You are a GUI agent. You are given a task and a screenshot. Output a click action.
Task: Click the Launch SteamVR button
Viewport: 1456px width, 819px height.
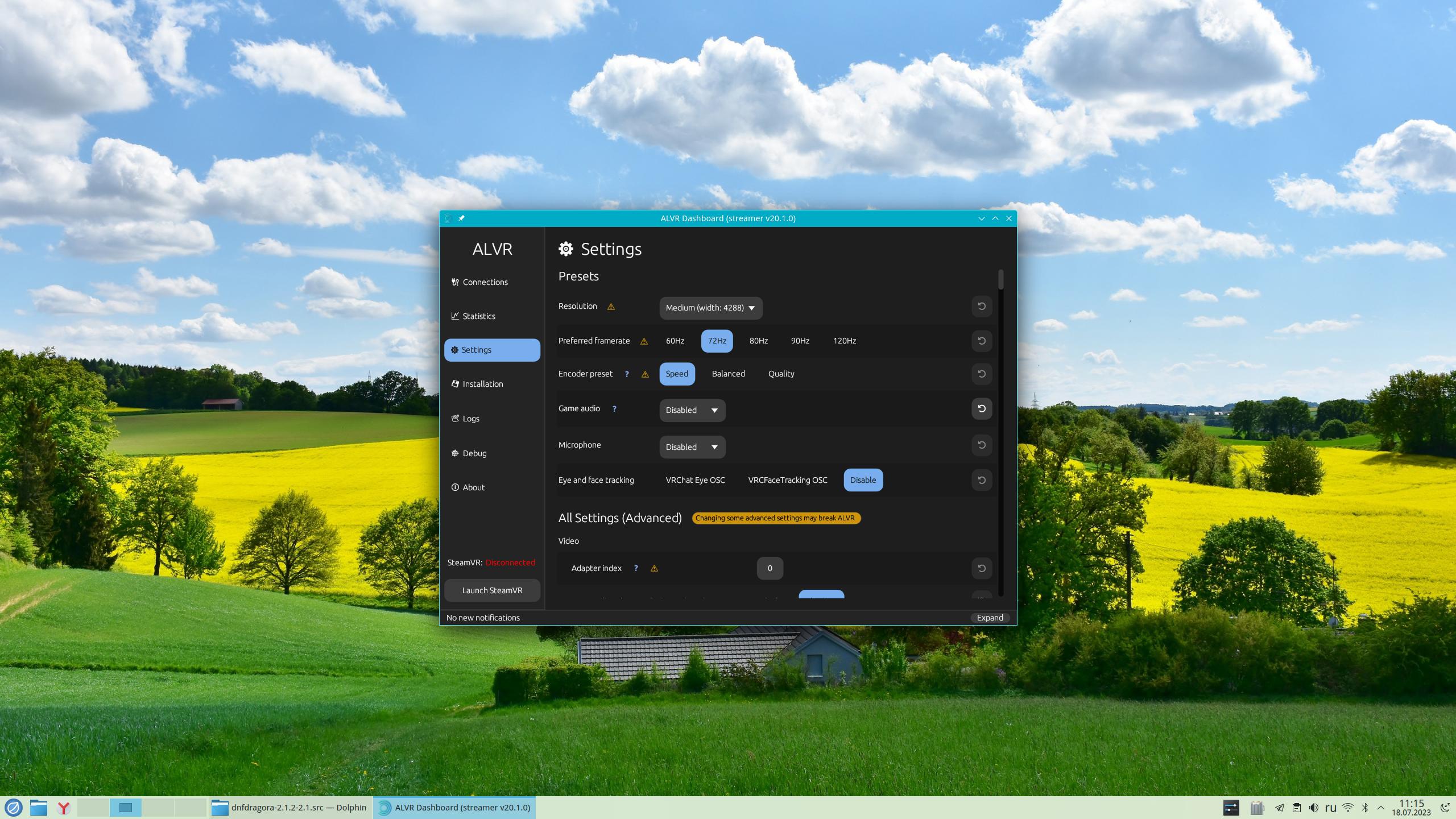click(492, 590)
